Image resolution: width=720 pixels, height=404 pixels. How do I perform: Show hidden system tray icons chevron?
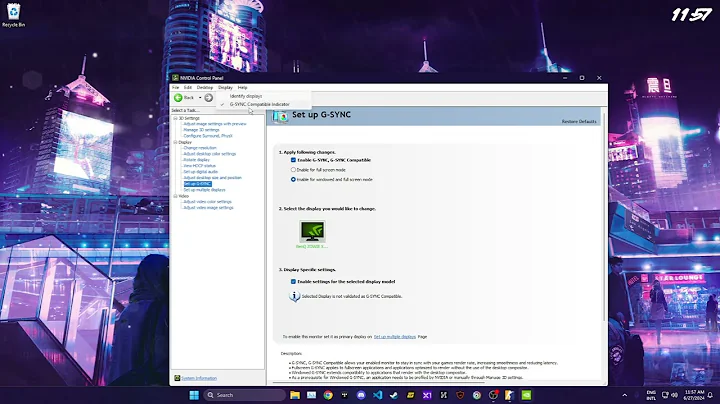(x=624, y=395)
